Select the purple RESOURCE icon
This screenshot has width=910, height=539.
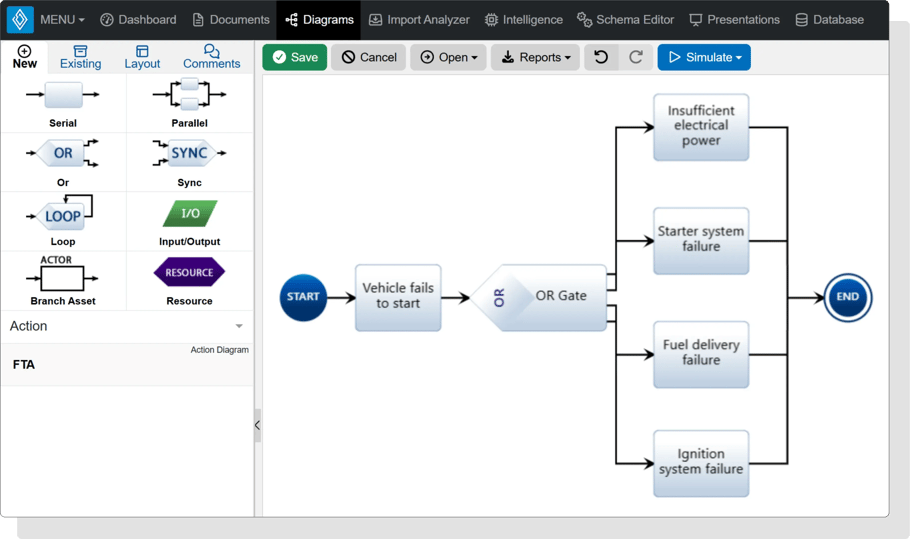(189, 272)
